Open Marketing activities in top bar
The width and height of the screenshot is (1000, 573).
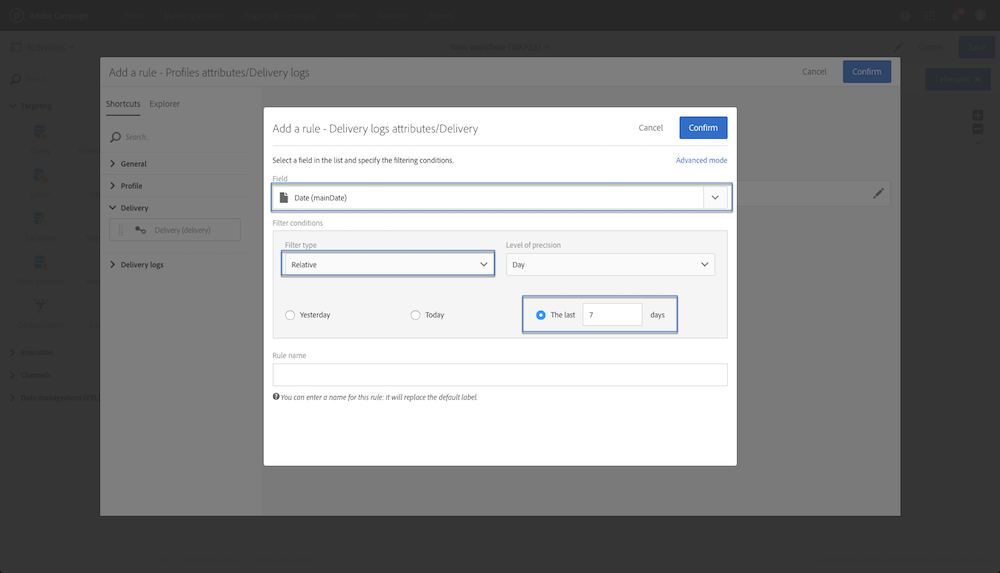pos(193,16)
